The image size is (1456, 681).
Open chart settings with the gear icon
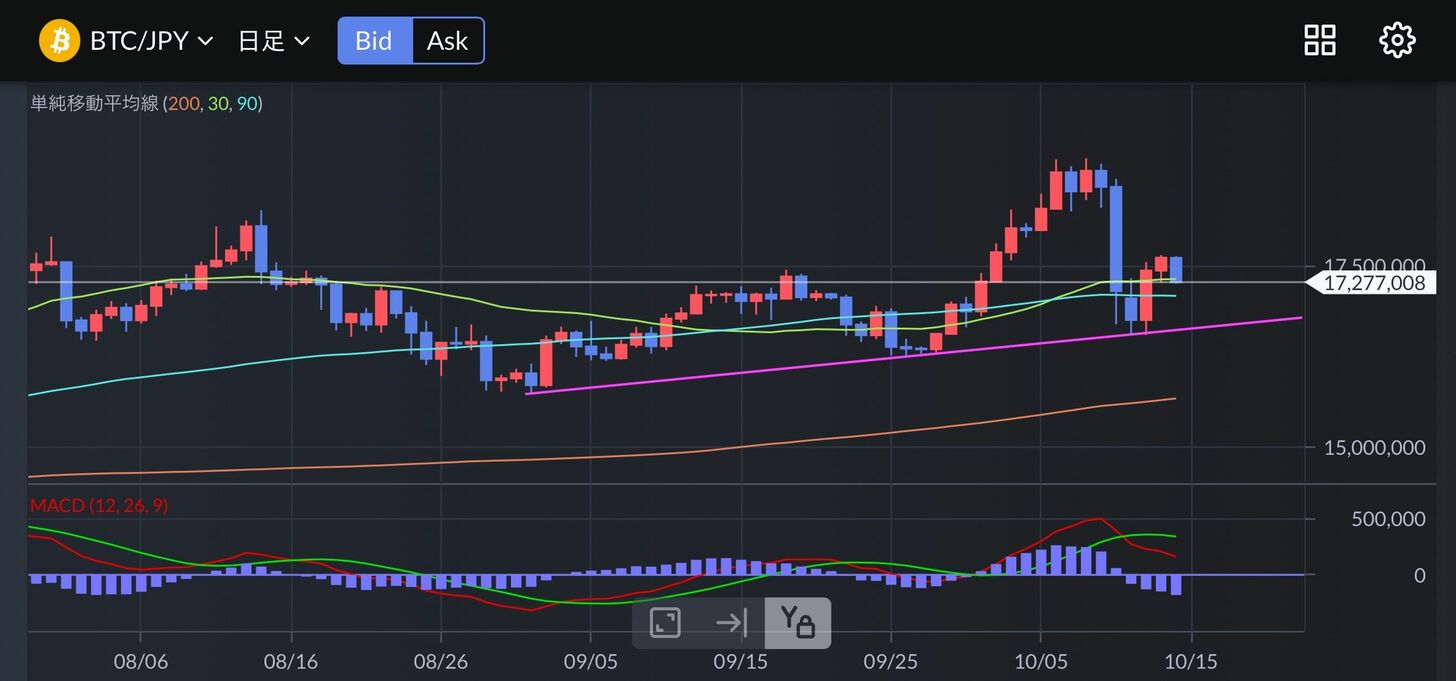point(1397,41)
